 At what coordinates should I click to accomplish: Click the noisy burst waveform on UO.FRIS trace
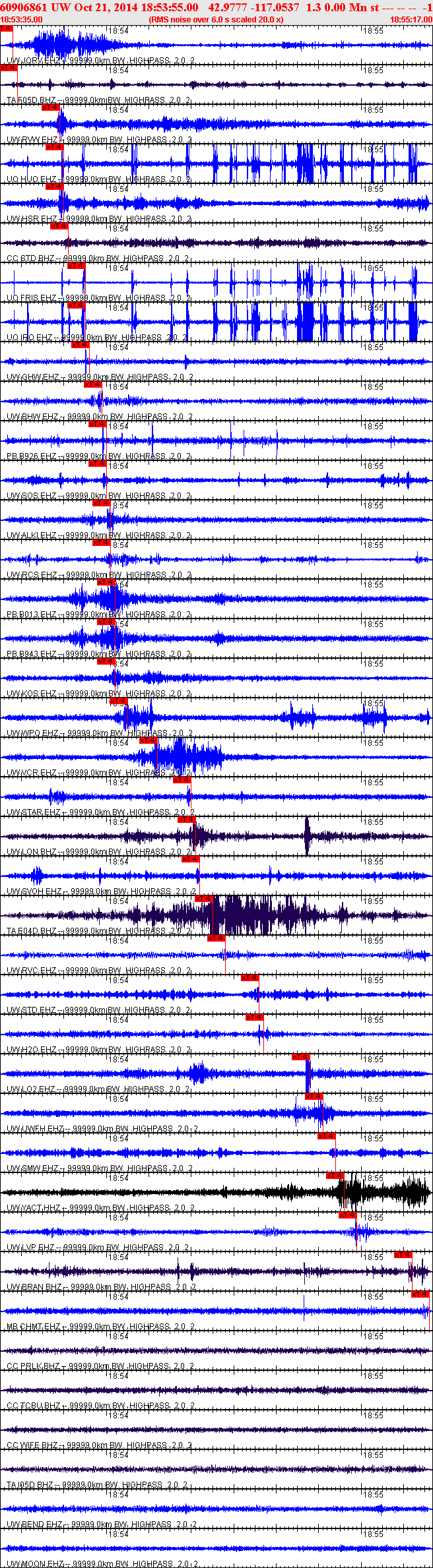307,284
